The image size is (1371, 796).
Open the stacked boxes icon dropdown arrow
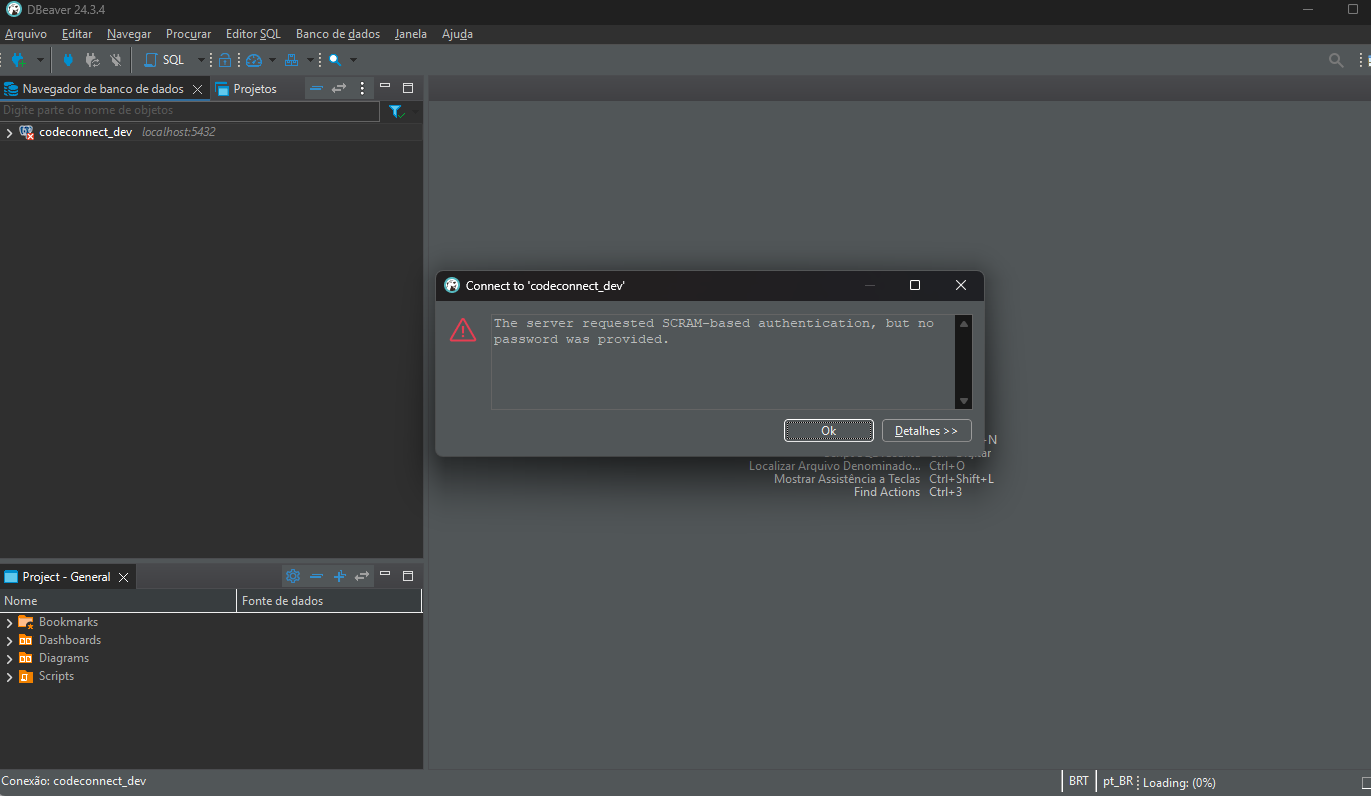coord(310,60)
